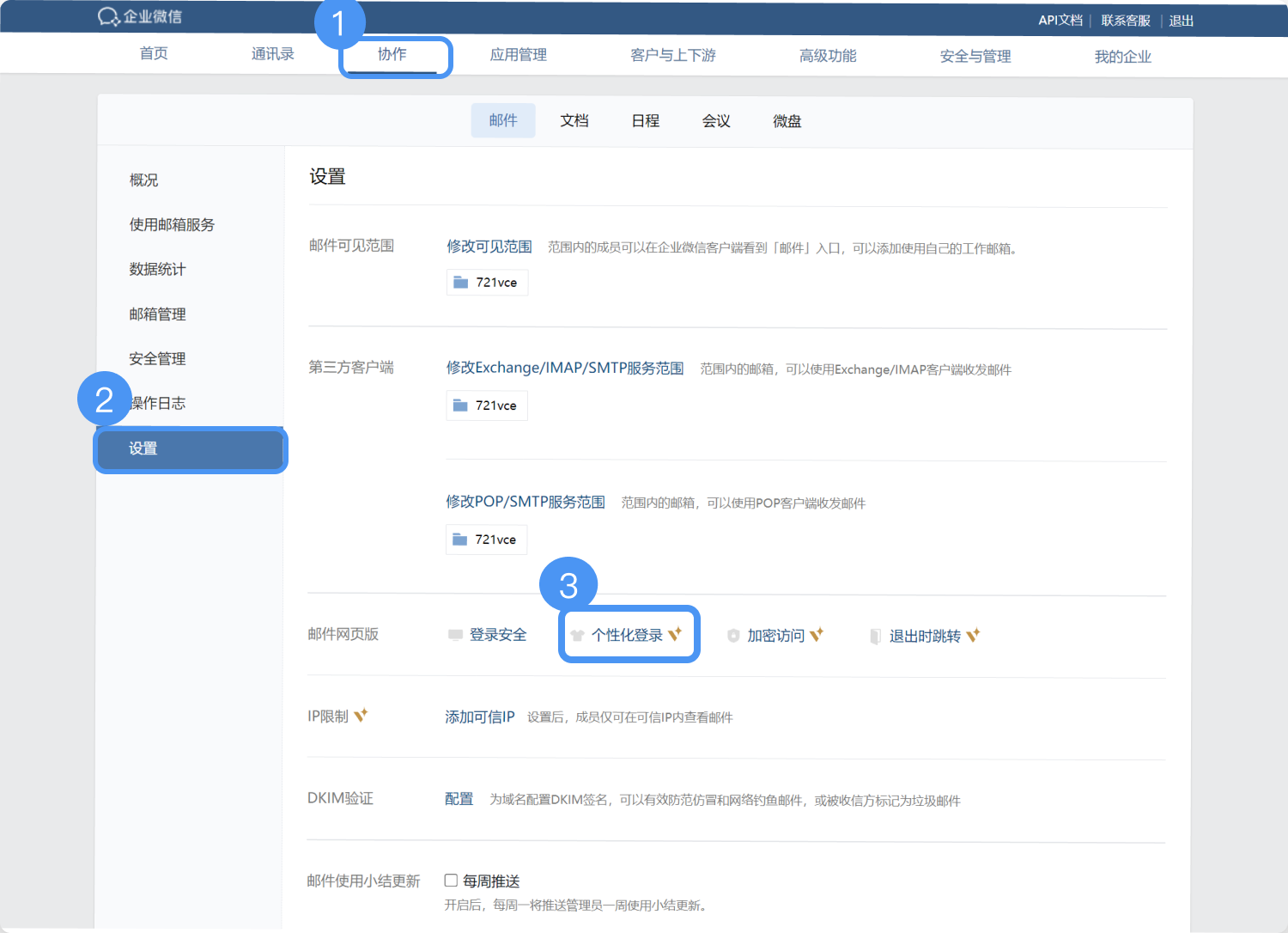Open 退出时跳转 setting

925,637
